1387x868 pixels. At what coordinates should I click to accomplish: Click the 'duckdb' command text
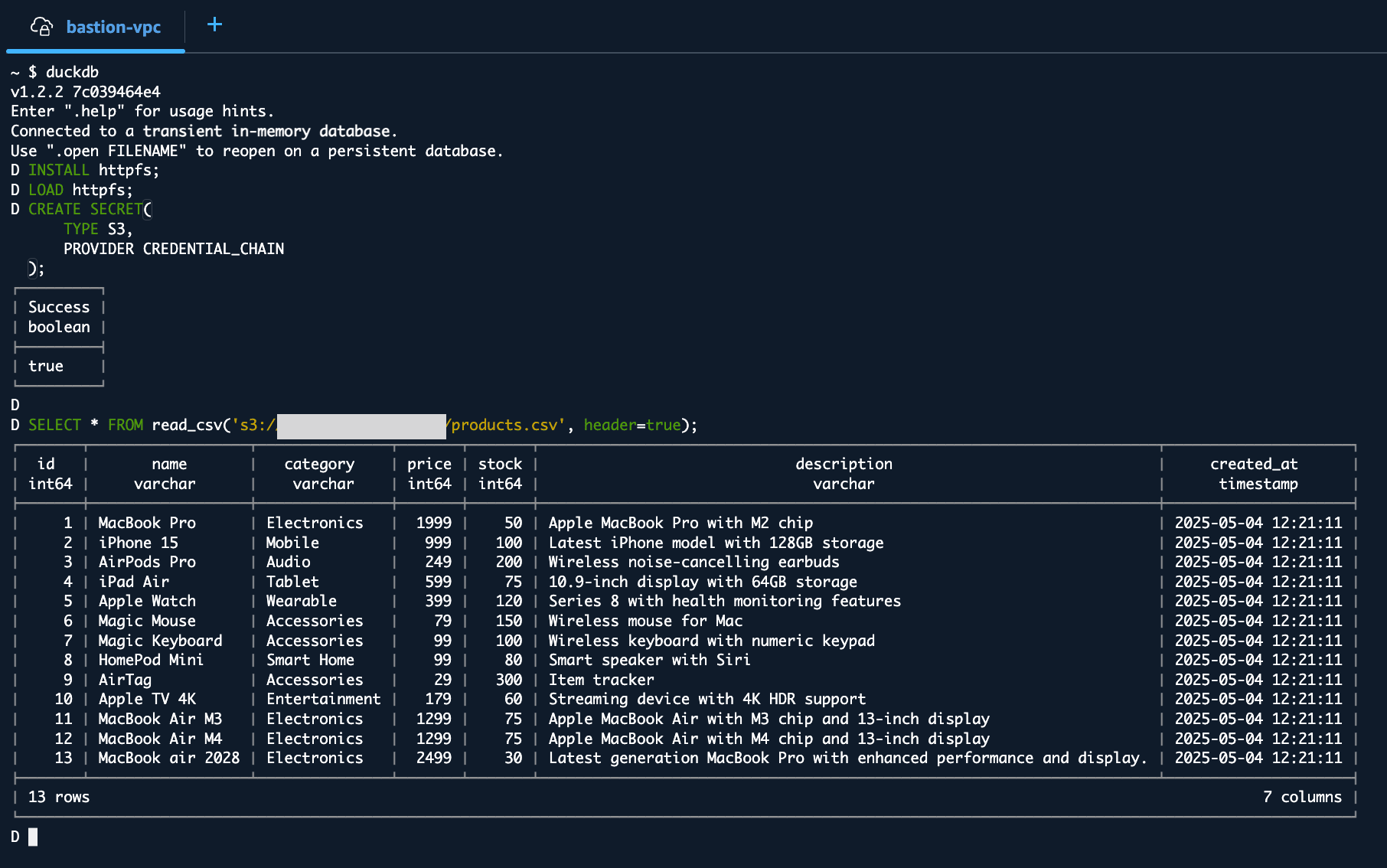(72, 72)
